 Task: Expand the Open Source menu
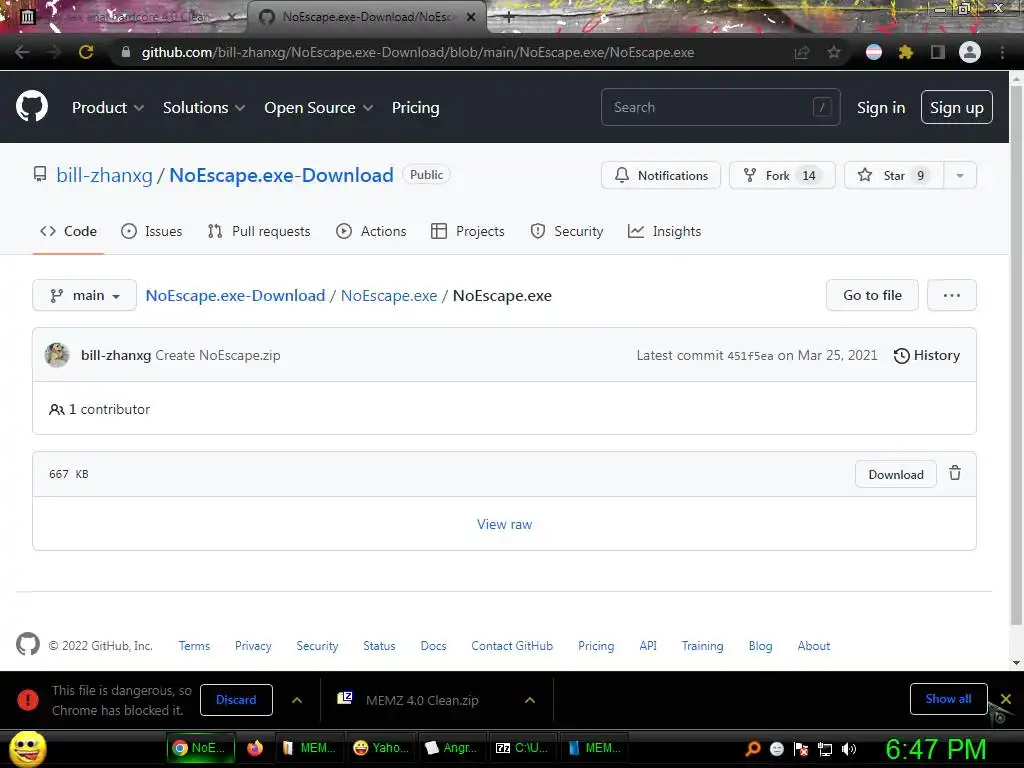[x=319, y=108]
